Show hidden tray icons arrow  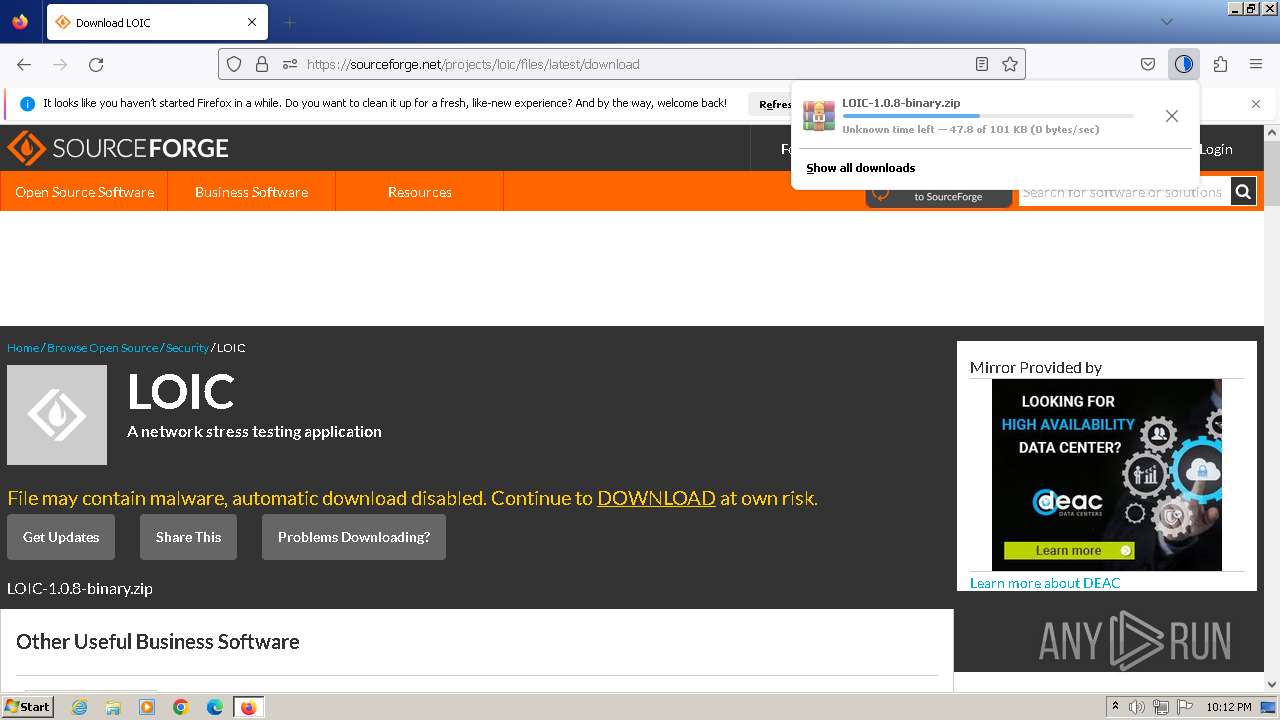pos(1115,707)
